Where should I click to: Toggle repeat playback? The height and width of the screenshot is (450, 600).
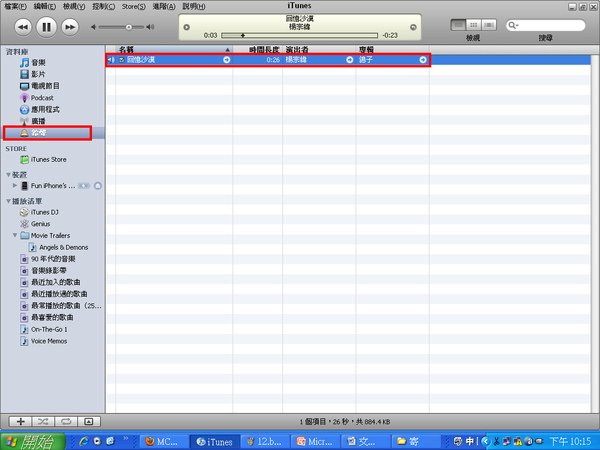(x=66, y=422)
